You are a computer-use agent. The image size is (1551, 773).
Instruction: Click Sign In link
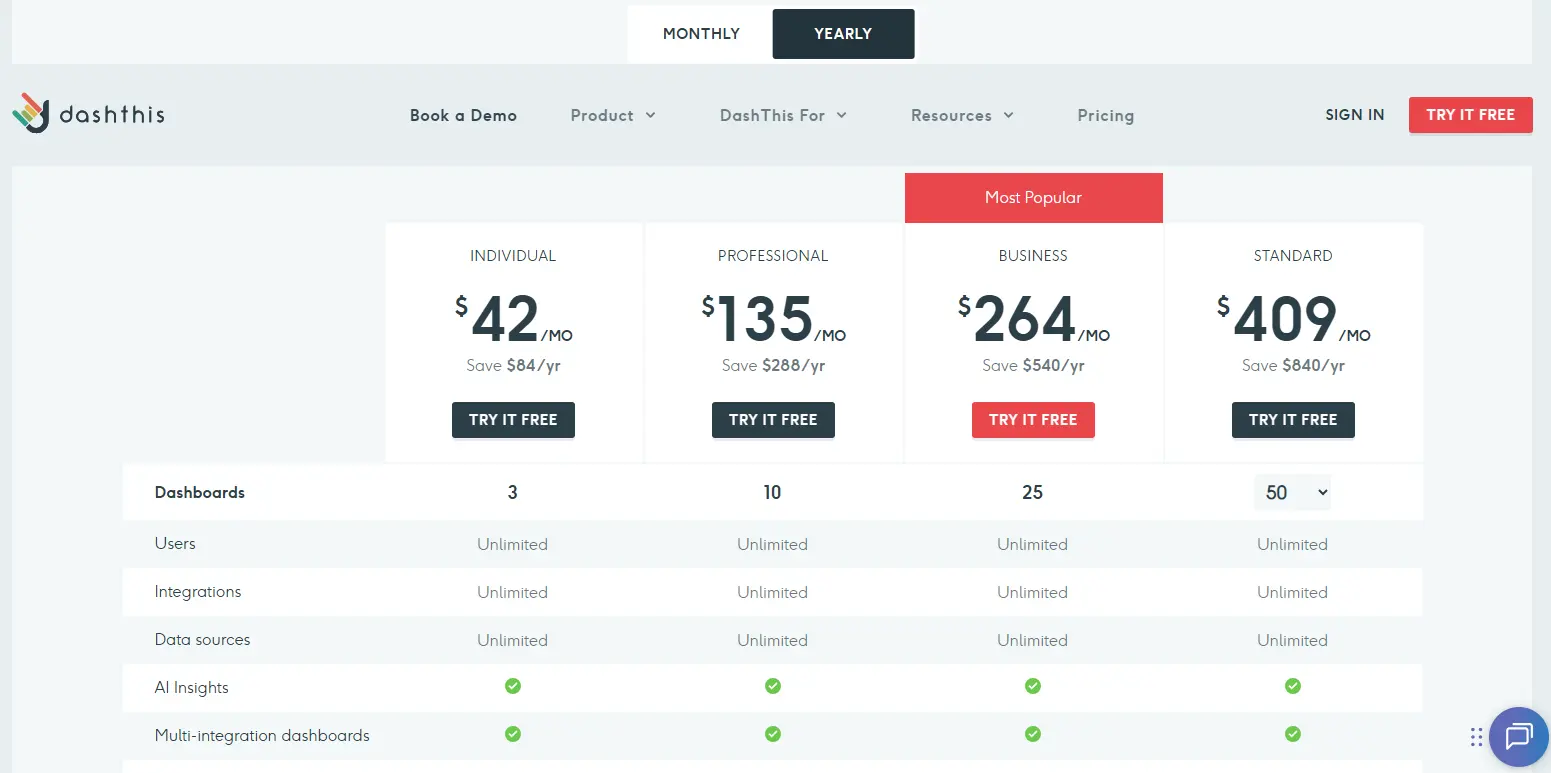[x=1354, y=115]
